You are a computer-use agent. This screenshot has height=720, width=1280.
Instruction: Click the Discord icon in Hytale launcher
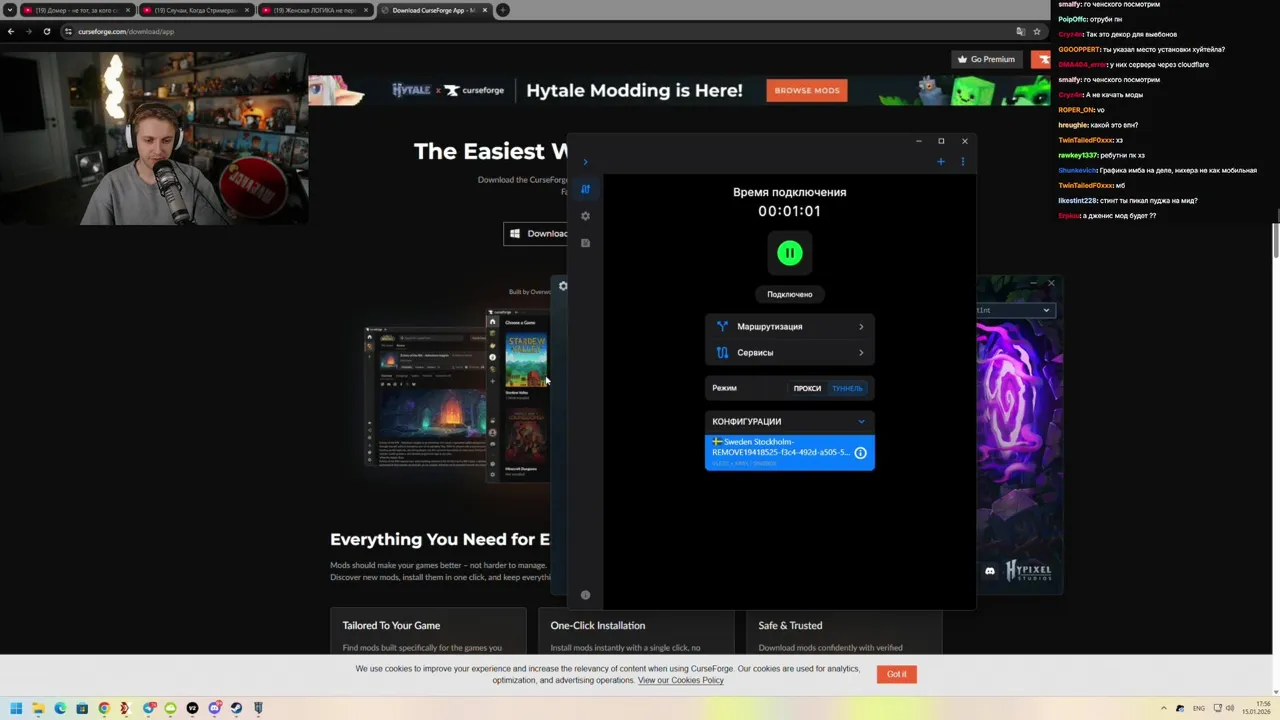point(990,571)
